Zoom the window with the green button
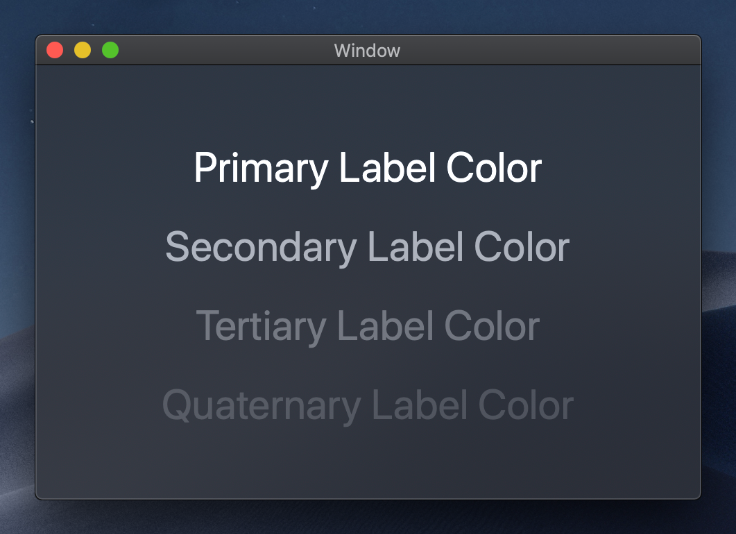Screen dimensions: 736x534 110,50
